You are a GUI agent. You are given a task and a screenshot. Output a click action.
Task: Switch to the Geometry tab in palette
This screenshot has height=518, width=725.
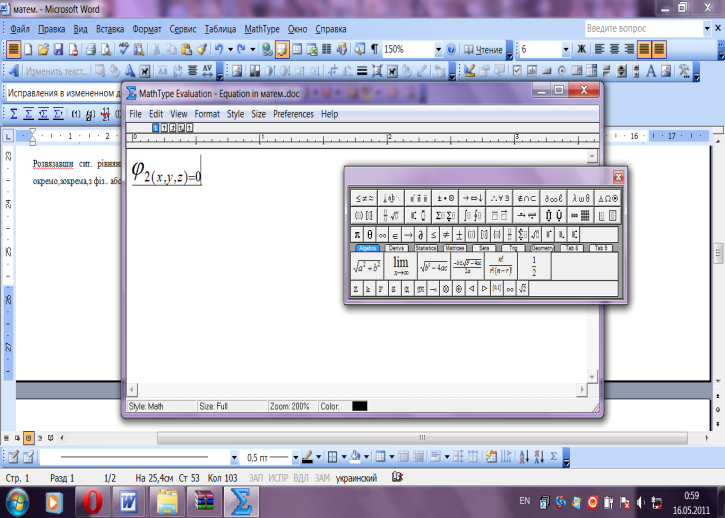tap(542, 248)
